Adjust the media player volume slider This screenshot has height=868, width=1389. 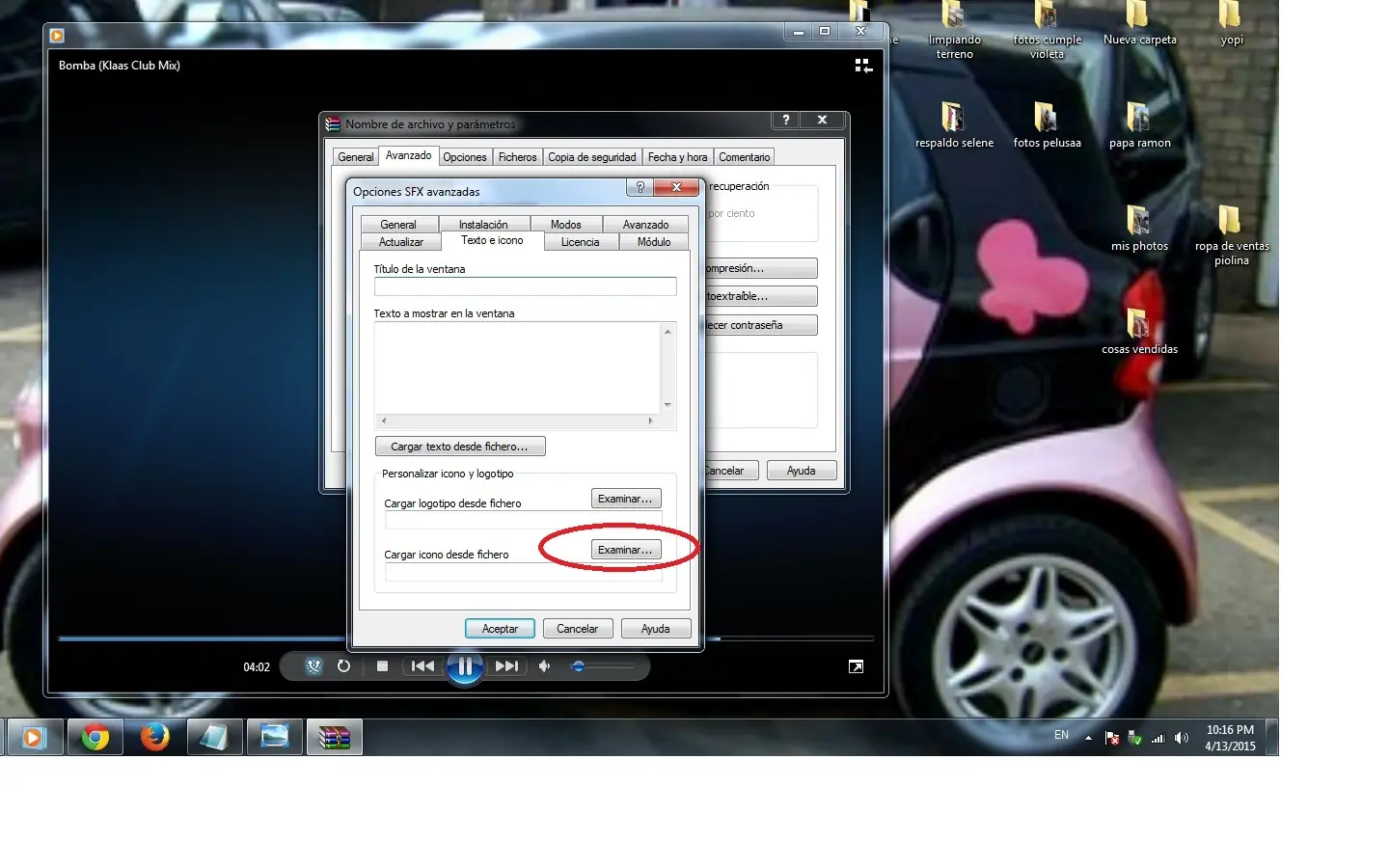603,666
